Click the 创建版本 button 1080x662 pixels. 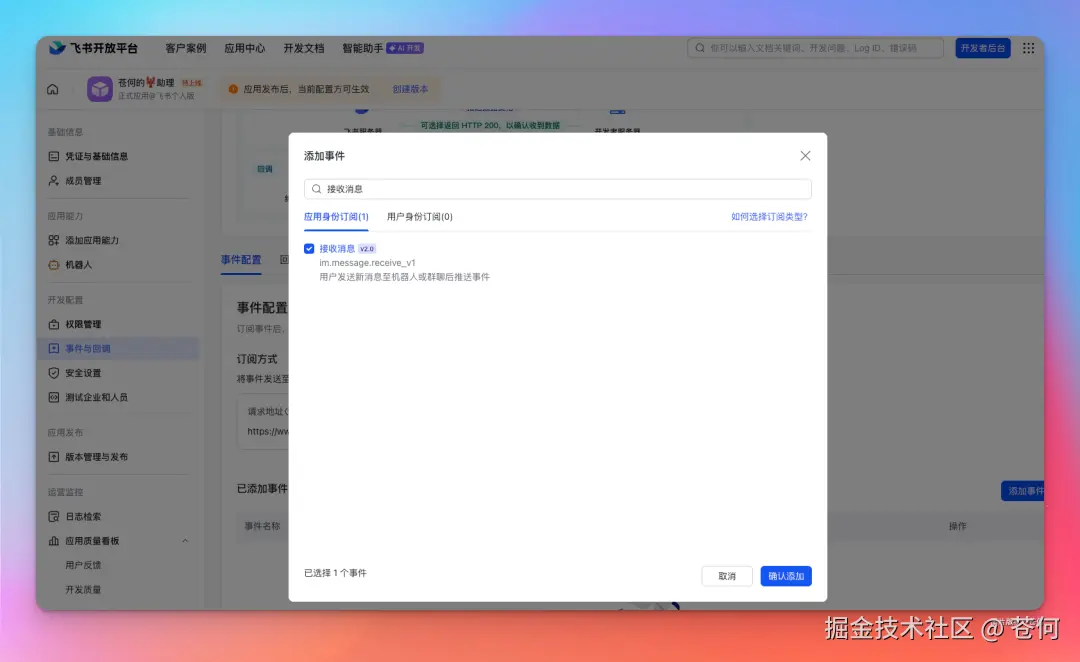coord(409,88)
